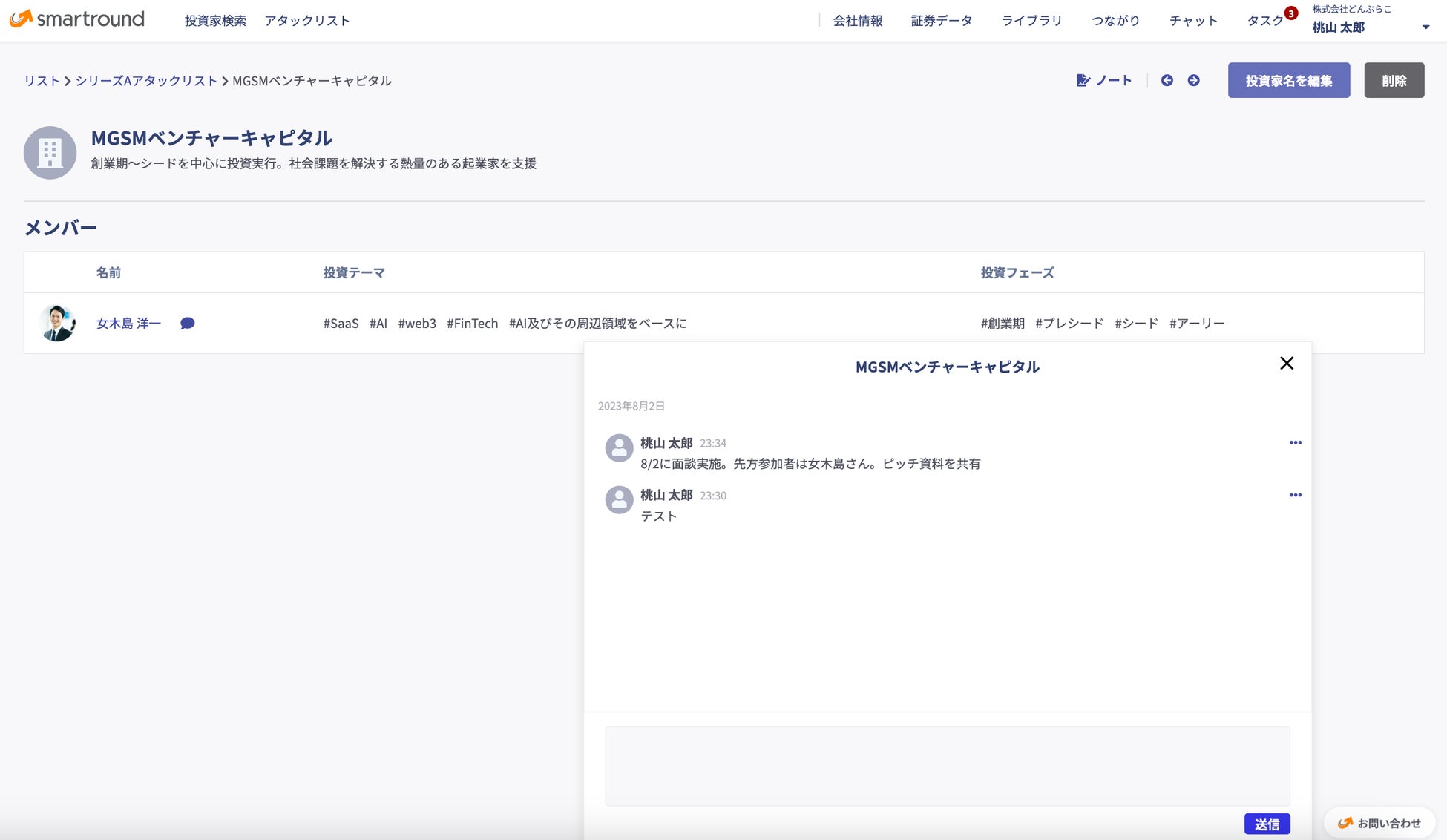This screenshot has height=840, width=1447.
Task: Send message with 送信 button
Action: point(1267,824)
